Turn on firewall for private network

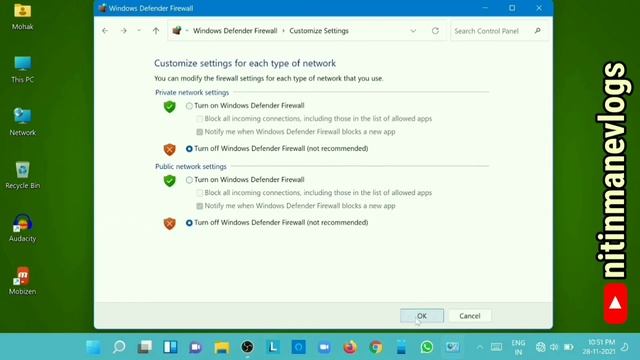tap(189, 106)
